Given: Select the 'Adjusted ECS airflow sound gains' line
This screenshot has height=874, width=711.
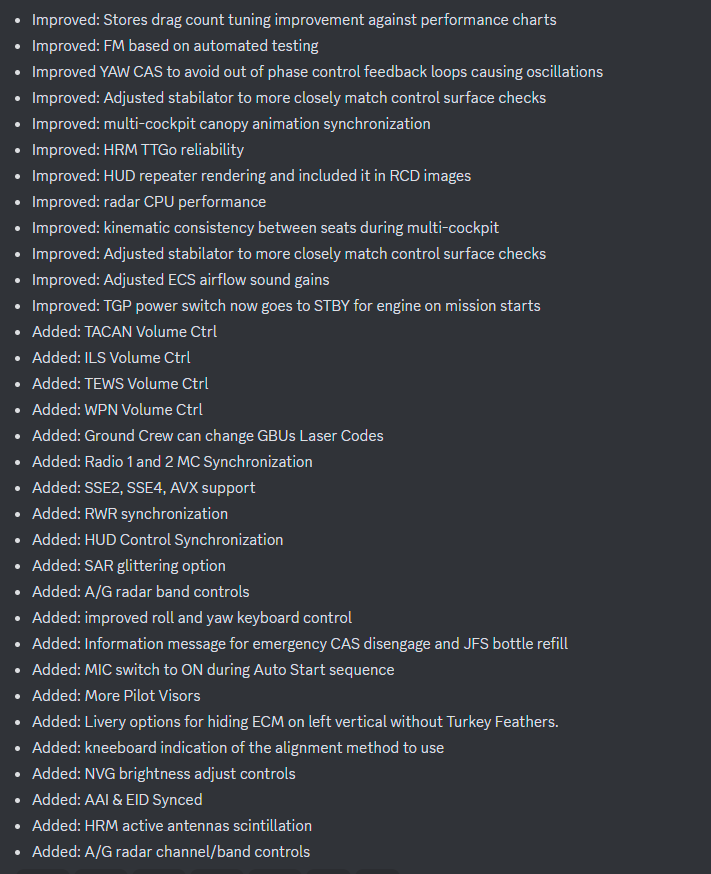Looking at the screenshot, I should point(181,280).
